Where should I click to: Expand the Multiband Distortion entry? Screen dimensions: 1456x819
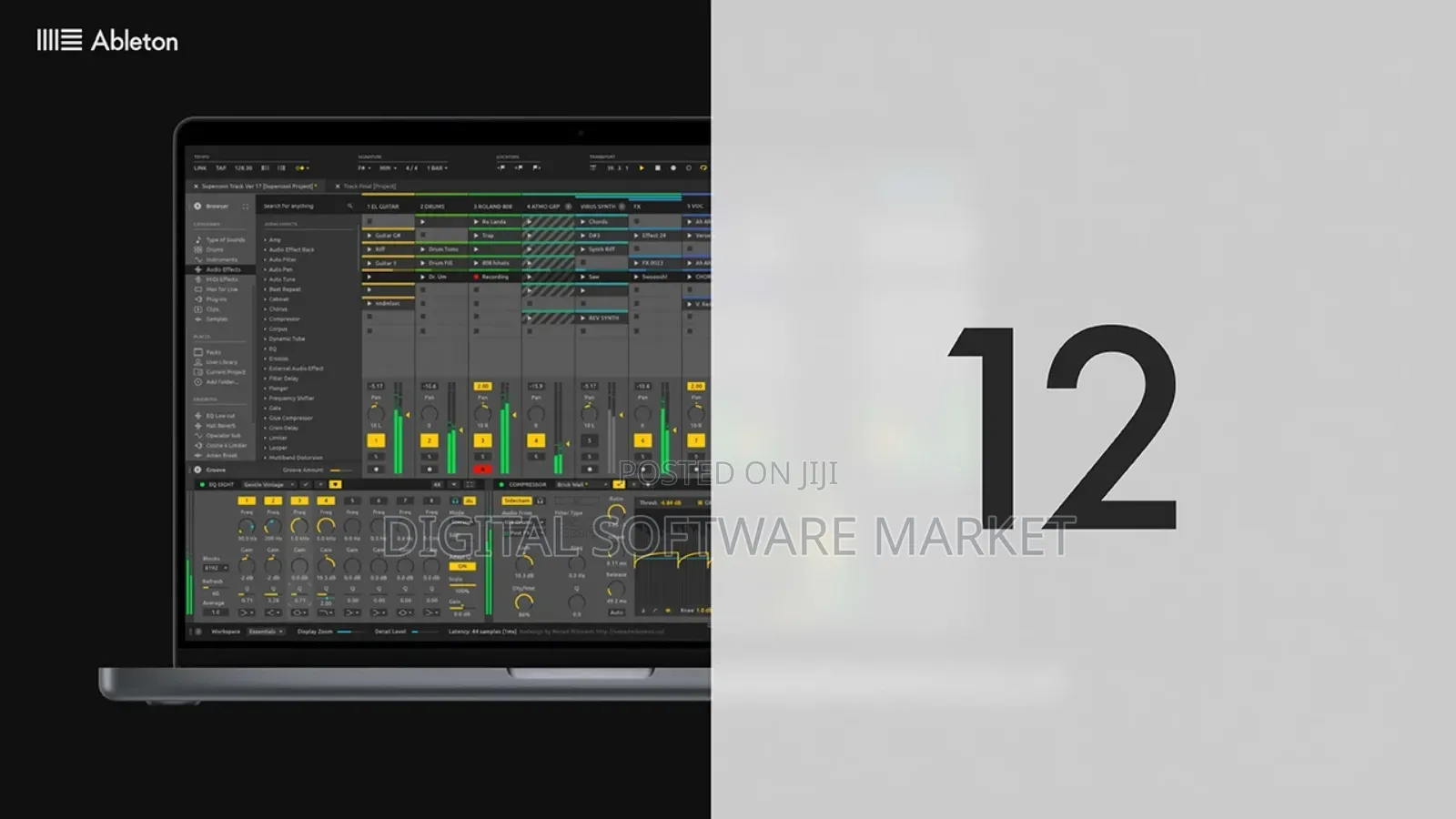pyautogui.click(x=266, y=458)
